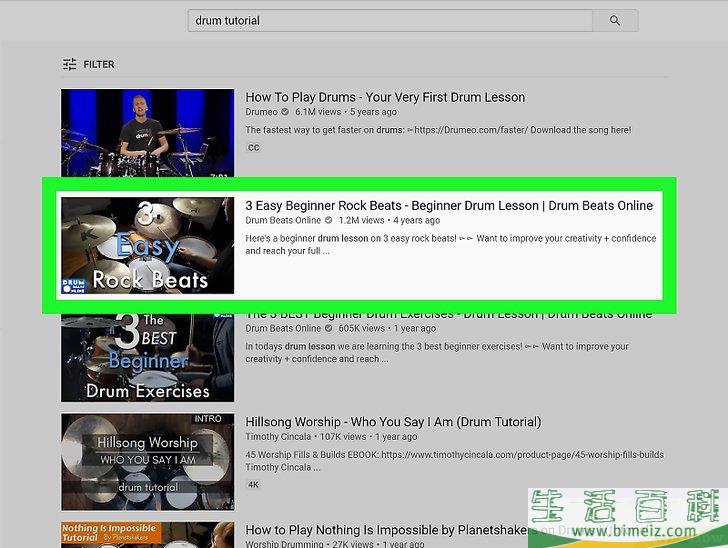Click verified badge beside 605K views
The width and height of the screenshot is (728, 548).
coord(329,328)
